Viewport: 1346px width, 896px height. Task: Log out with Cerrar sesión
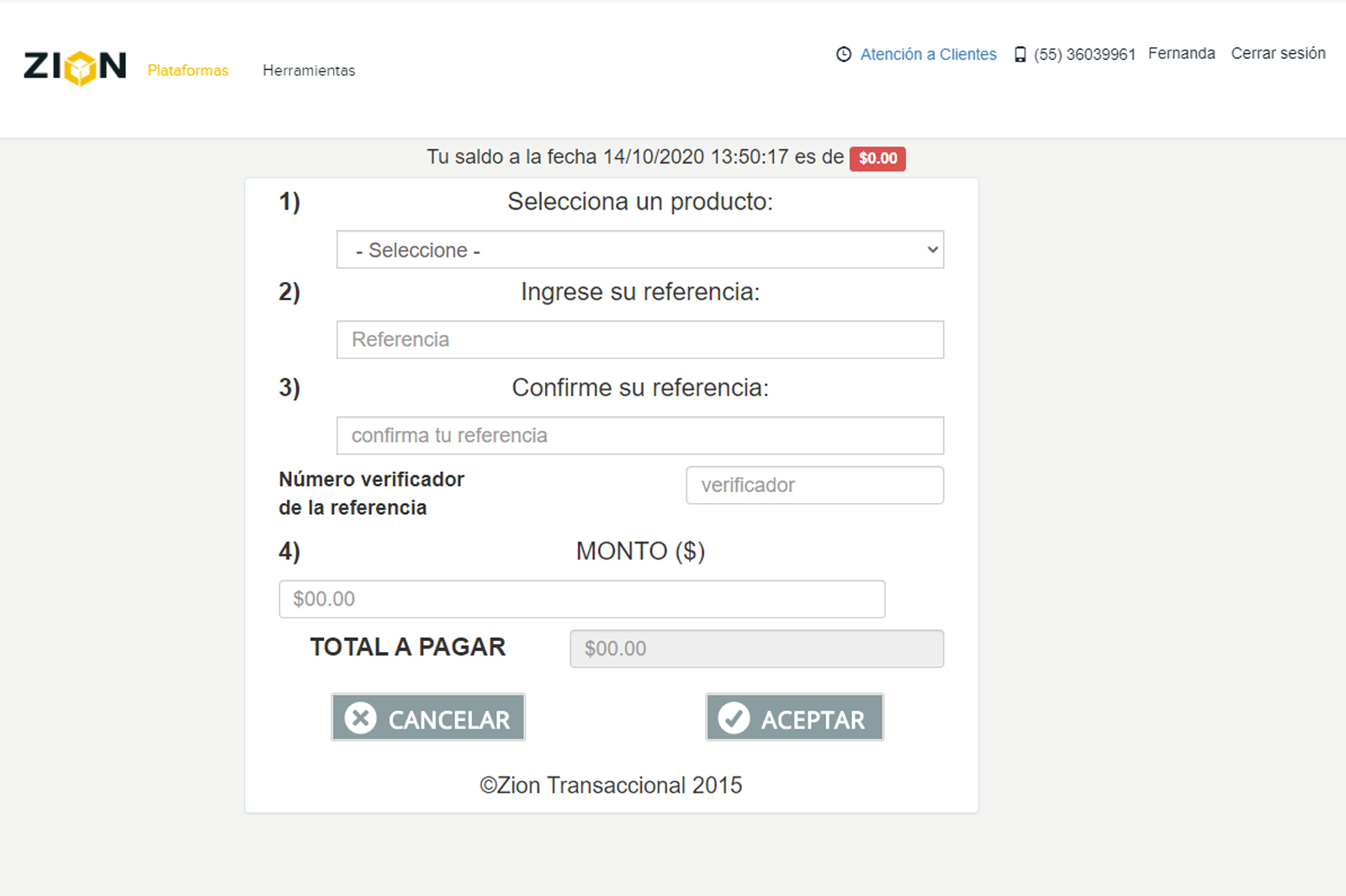tap(1278, 54)
